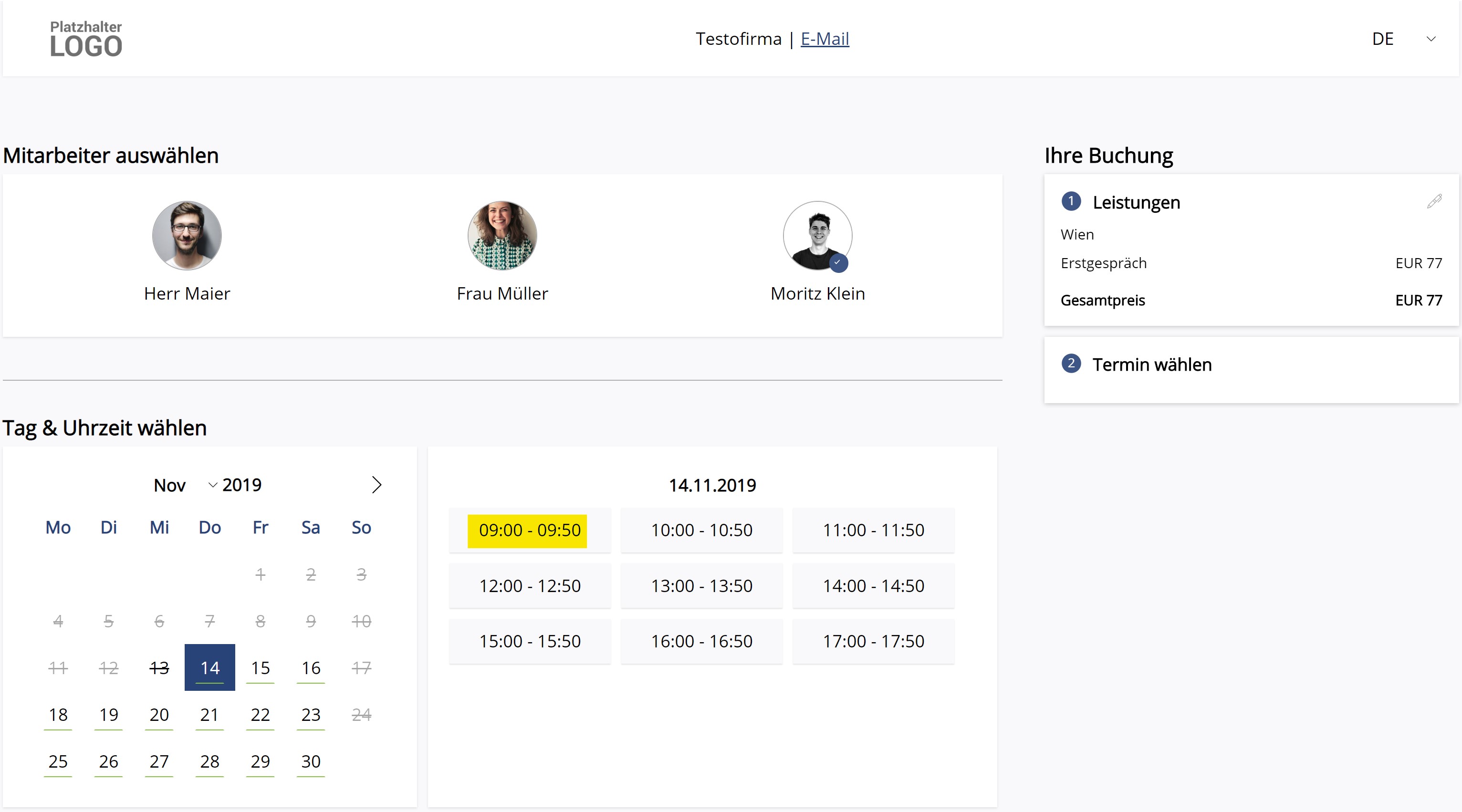Click the 14.11.2019 date heading
The height and width of the screenshot is (812, 1462).
point(712,485)
